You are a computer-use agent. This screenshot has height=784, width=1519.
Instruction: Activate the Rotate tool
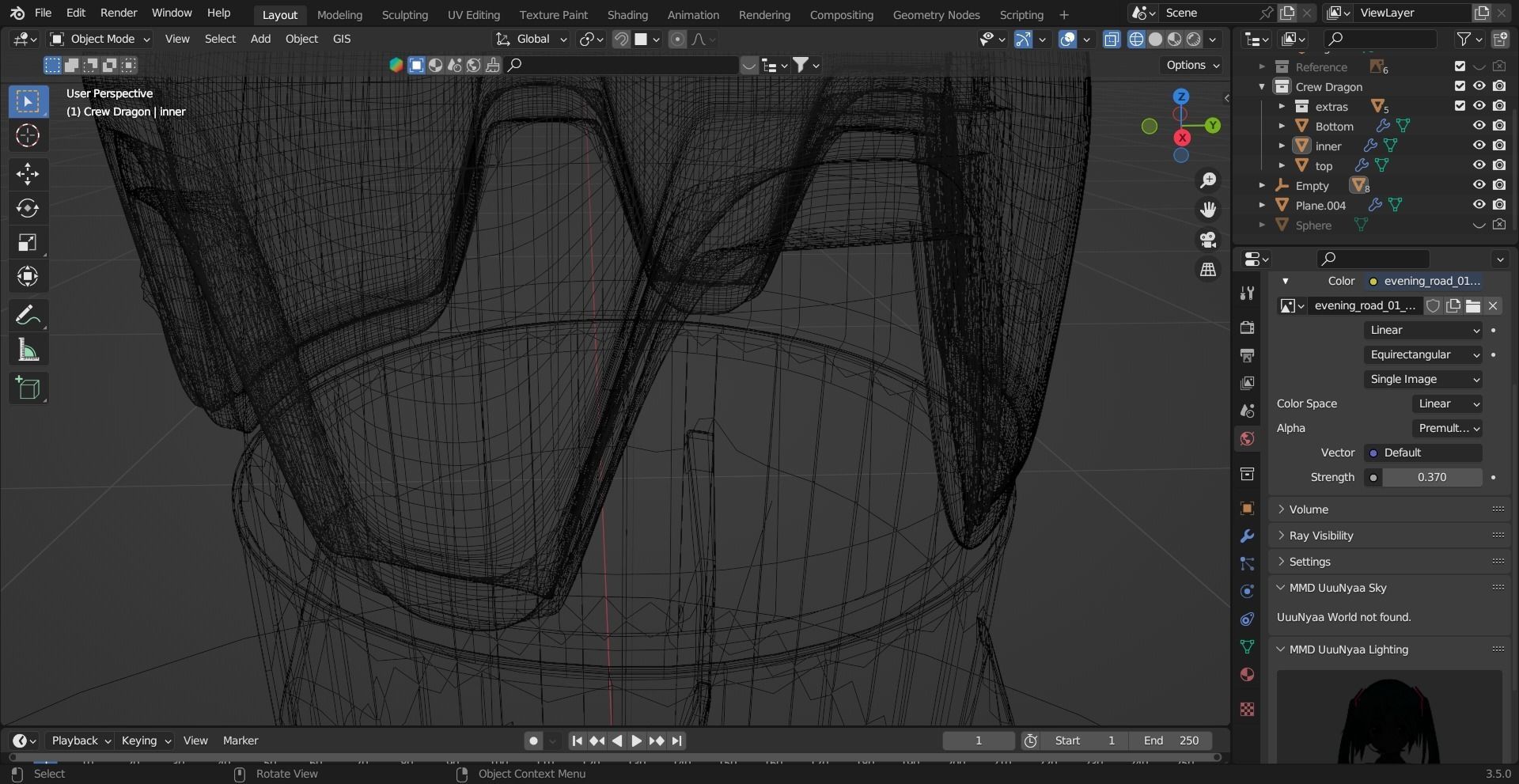(28, 208)
